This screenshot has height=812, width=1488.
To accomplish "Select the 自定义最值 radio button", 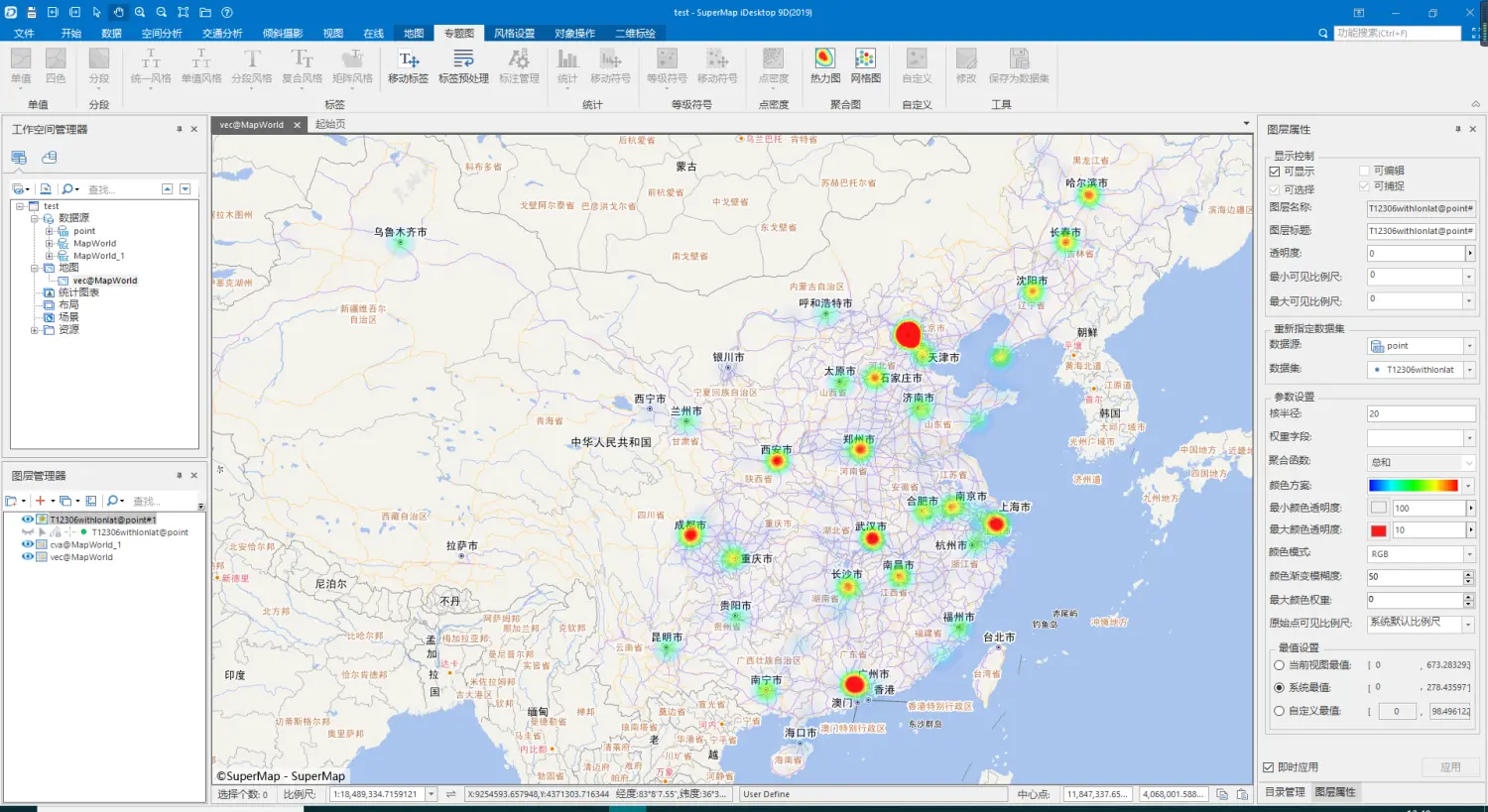I will point(1279,711).
